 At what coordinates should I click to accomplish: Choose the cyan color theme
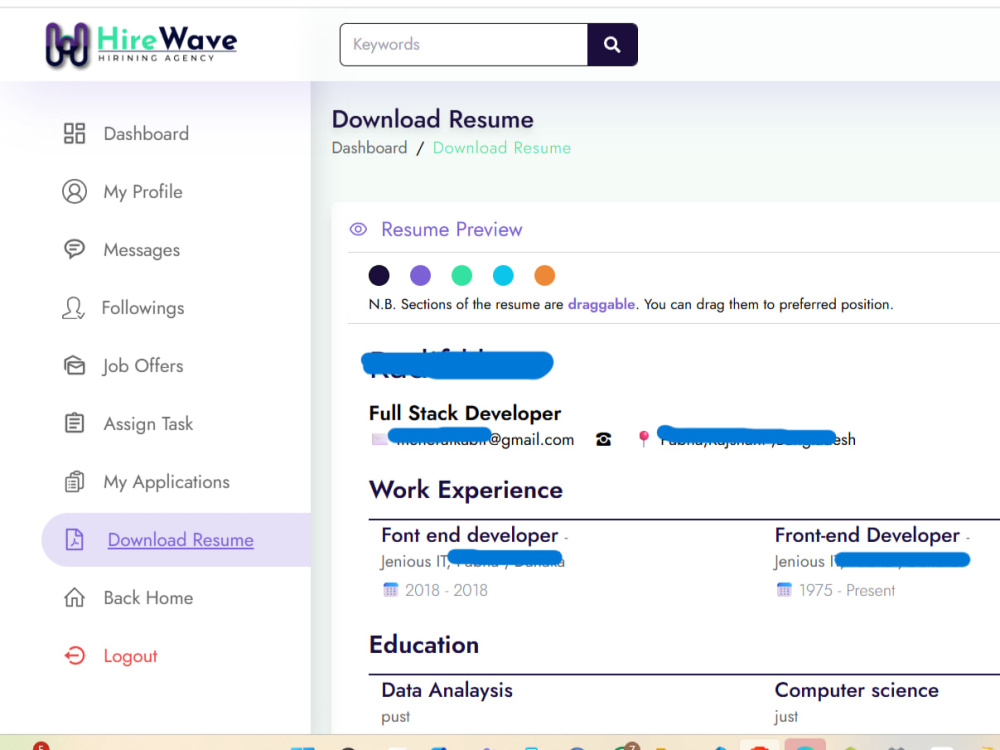pos(503,276)
